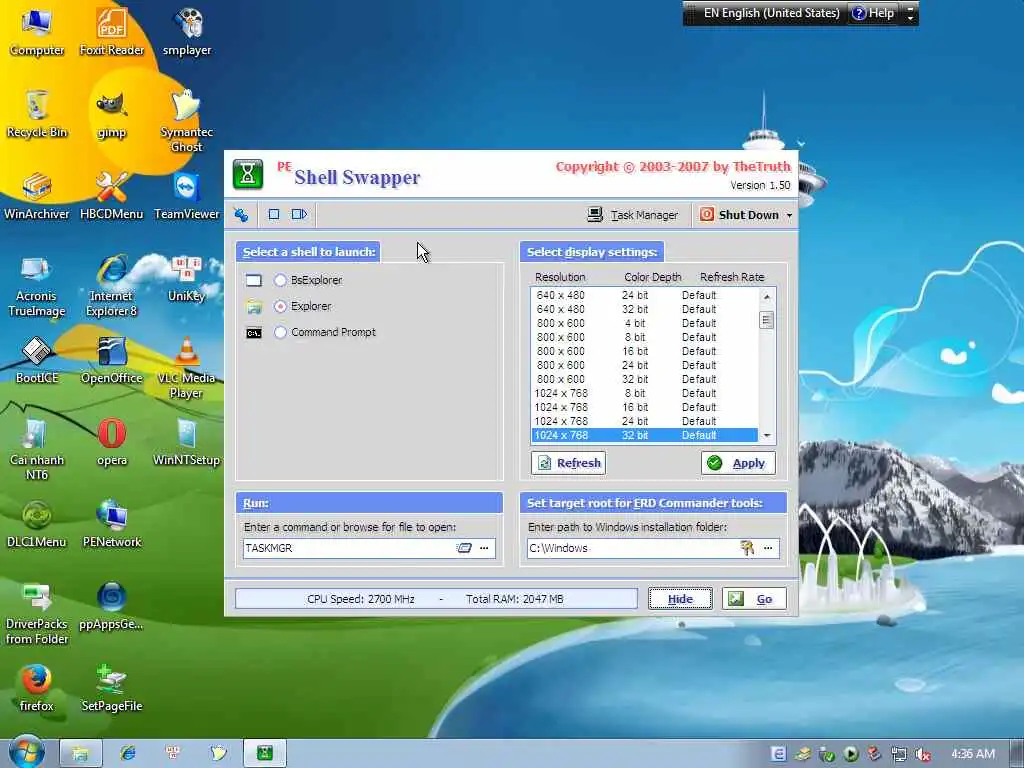Click the collapse panel icon in toolbar
Viewport: 1024px width, 768px height.
299,214
